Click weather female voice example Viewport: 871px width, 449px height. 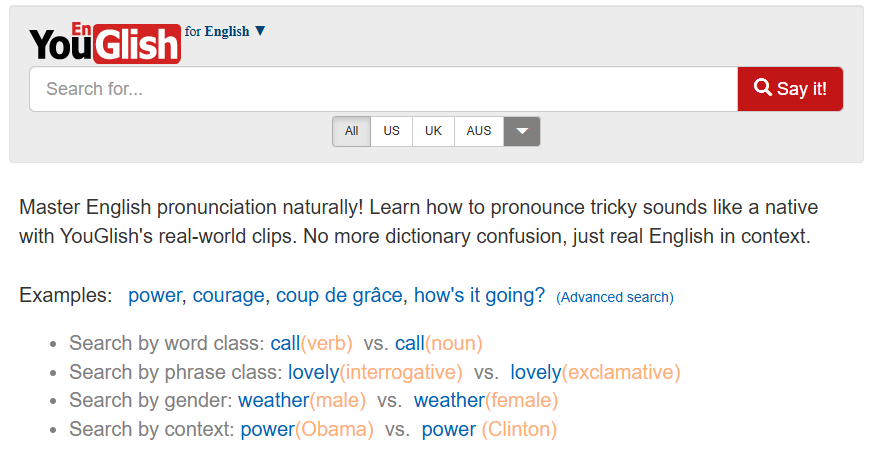click(486, 401)
